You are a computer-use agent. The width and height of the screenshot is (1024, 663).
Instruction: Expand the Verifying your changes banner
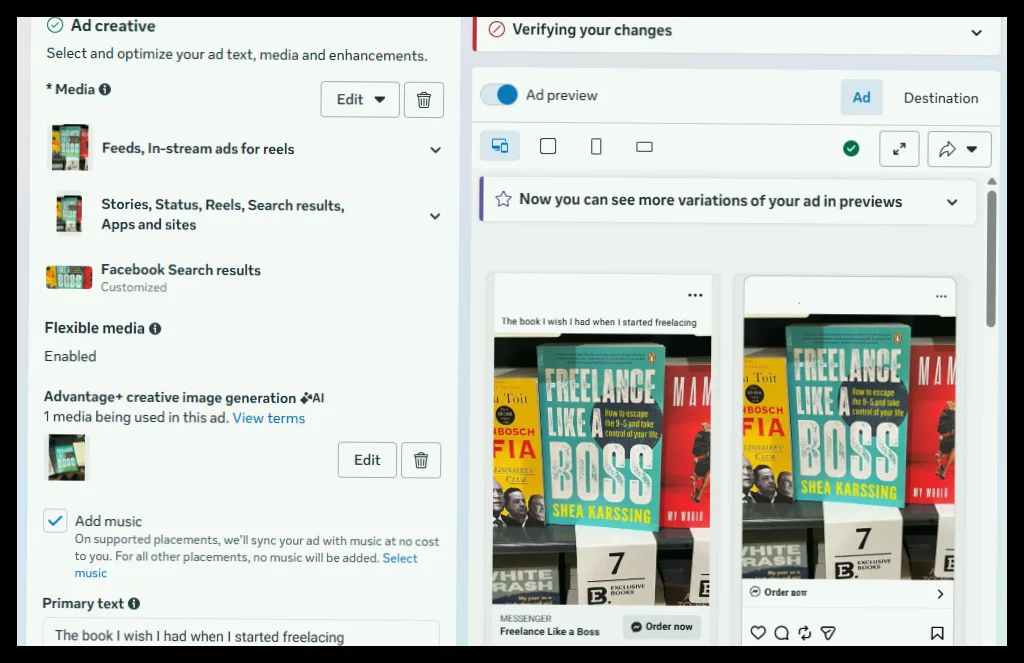click(976, 33)
